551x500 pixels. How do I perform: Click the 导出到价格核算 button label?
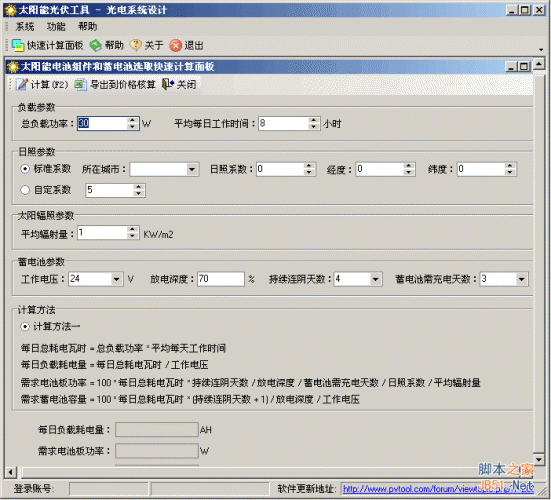[x=123, y=84]
